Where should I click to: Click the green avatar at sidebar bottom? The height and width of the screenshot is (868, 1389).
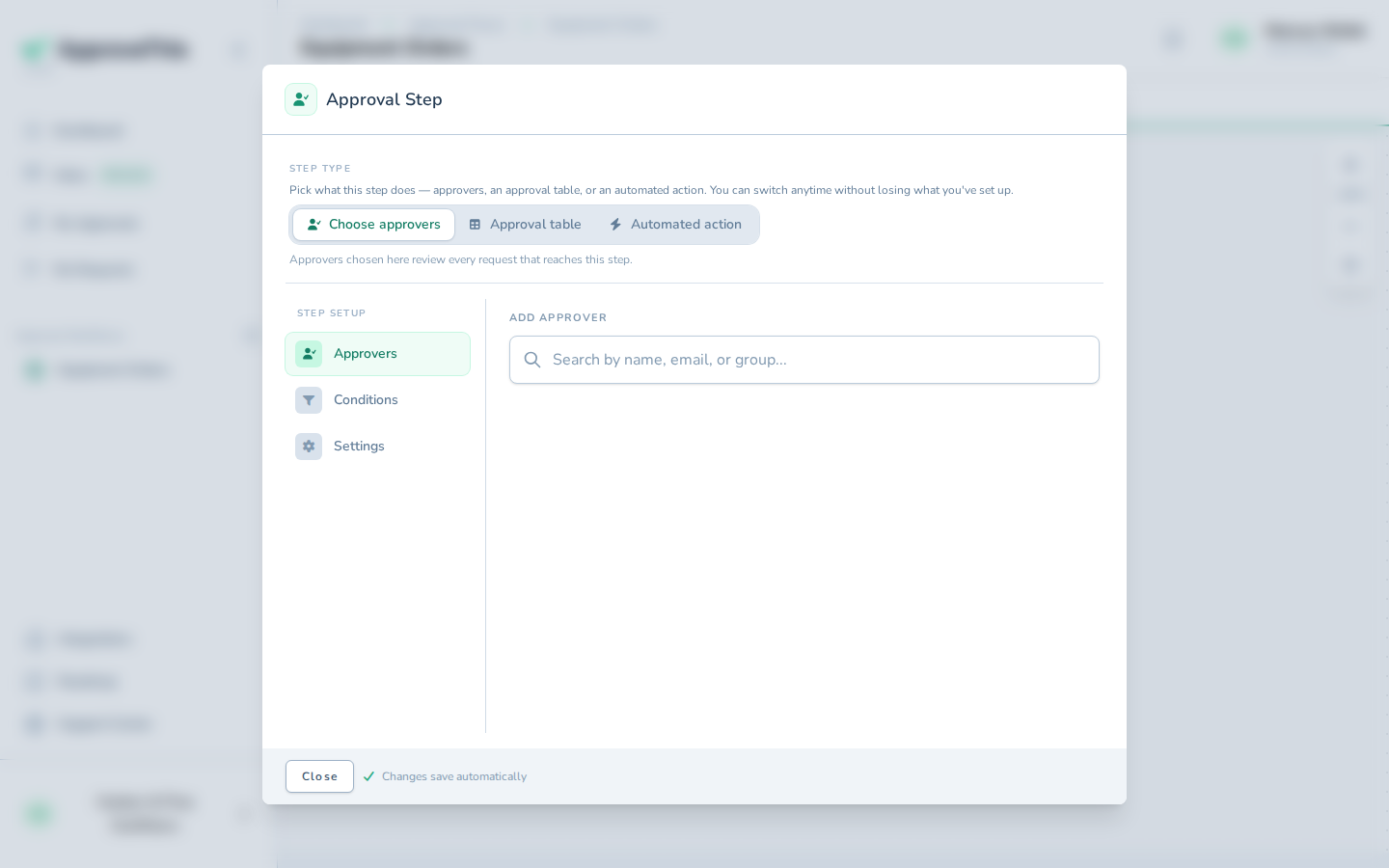tap(39, 814)
